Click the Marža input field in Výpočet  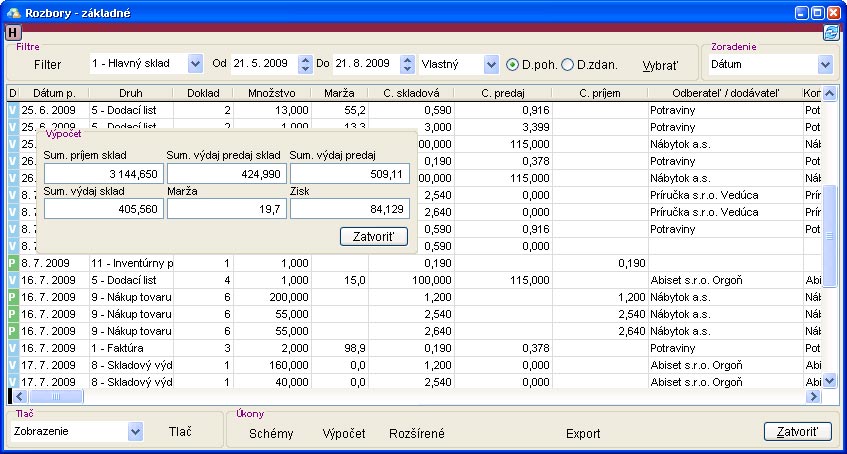(226, 209)
